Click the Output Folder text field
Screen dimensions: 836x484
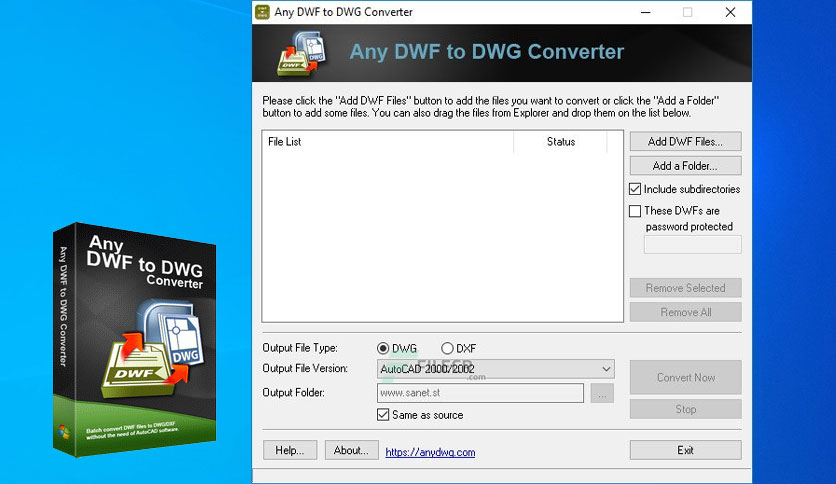pyautogui.click(x=480, y=393)
